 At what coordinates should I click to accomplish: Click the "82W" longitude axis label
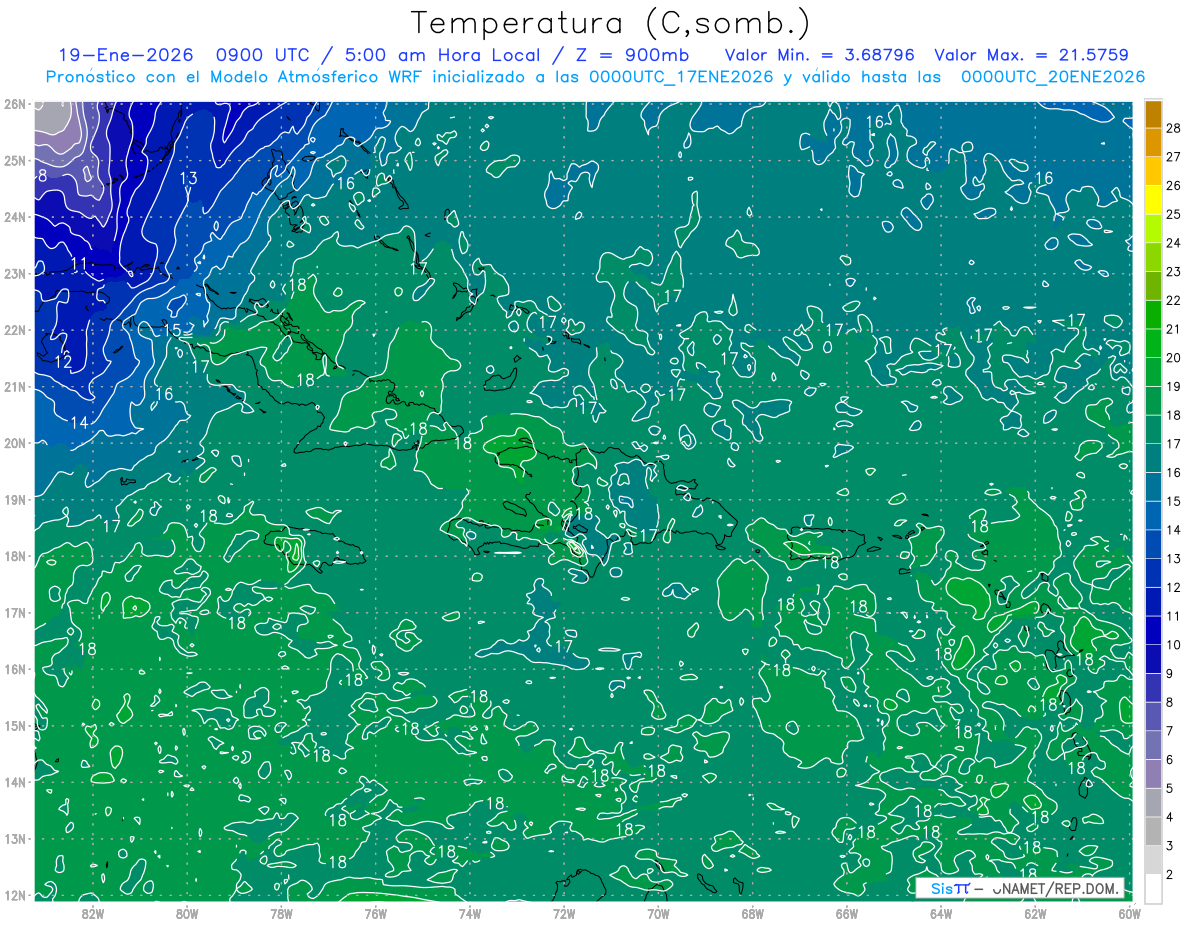tap(92, 913)
